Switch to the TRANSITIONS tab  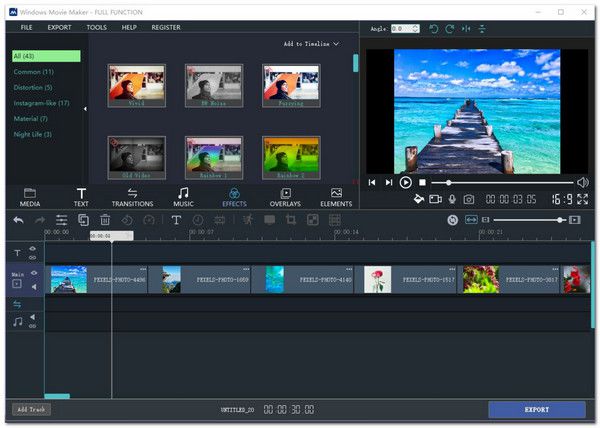click(132, 197)
